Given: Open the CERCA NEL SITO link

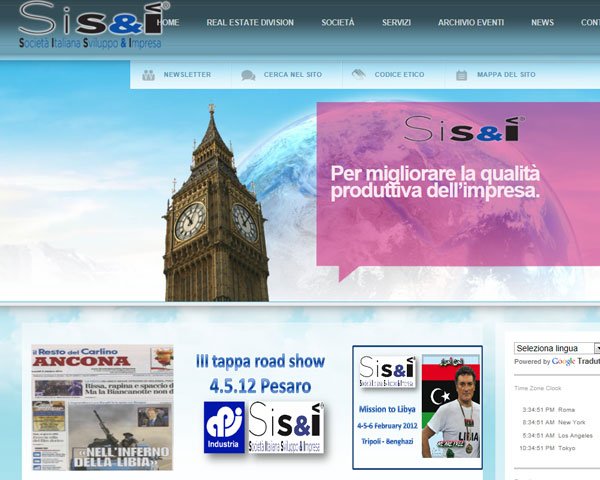Looking at the screenshot, I should [x=293, y=75].
